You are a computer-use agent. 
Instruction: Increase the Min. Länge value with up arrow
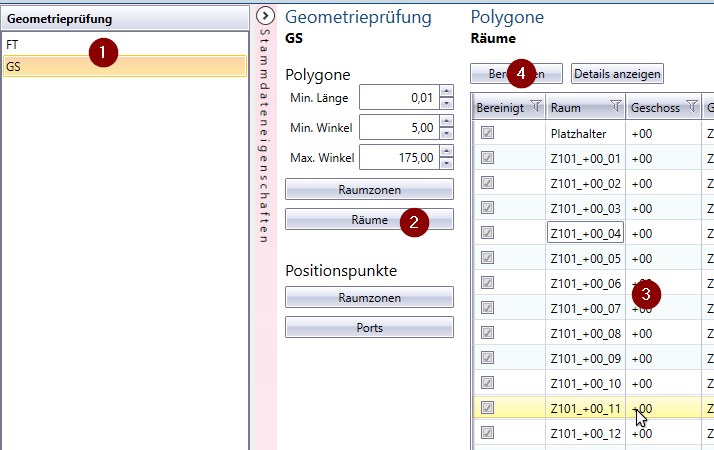tap(446, 92)
